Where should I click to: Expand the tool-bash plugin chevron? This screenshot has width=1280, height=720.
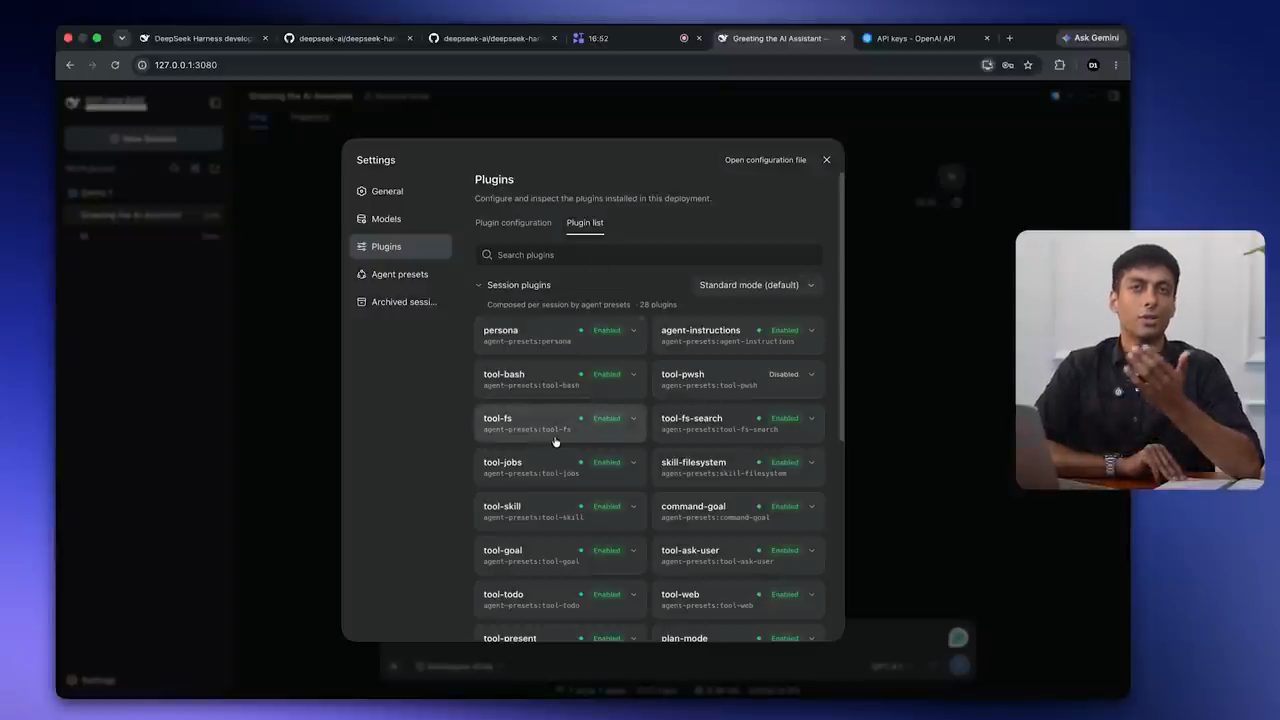633,374
